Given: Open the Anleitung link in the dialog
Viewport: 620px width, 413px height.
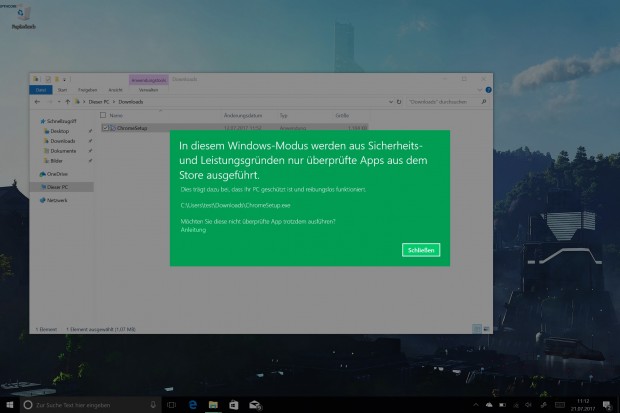Looking at the screenshot, I should (x=193, y=230).
